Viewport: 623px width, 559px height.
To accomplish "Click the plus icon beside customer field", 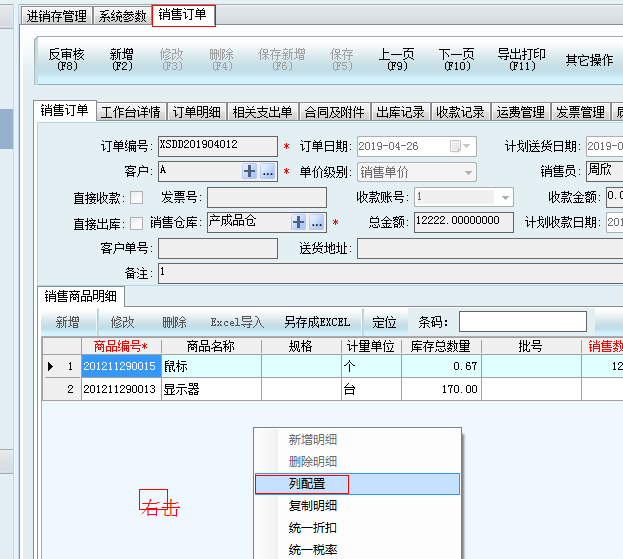I will pyautogui.click(x=250, y=172).
